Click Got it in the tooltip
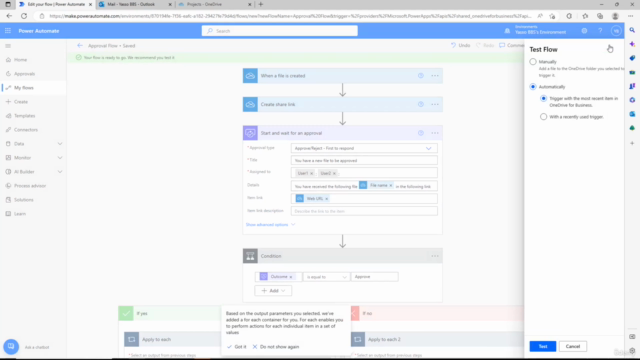The width and height of the screenshot is (640, 360). (237, 347)
